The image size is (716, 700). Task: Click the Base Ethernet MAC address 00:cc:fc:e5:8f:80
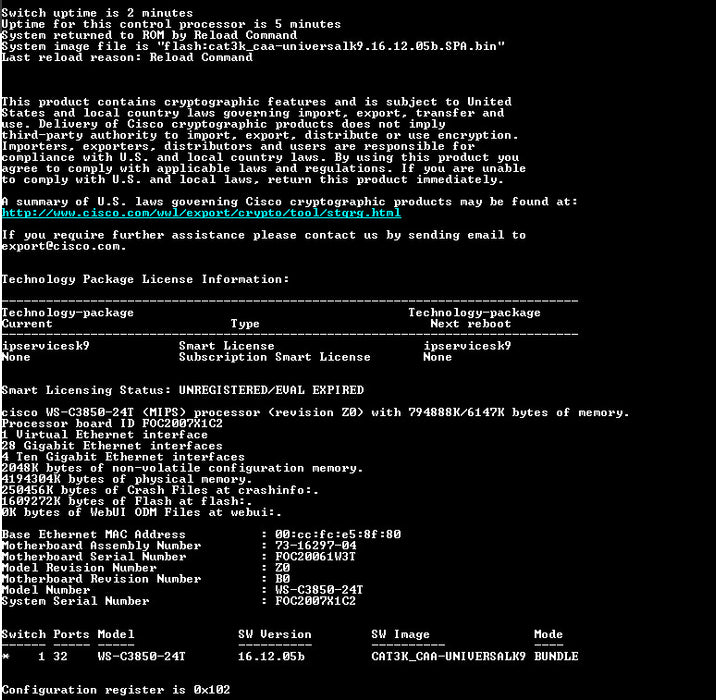338,534
